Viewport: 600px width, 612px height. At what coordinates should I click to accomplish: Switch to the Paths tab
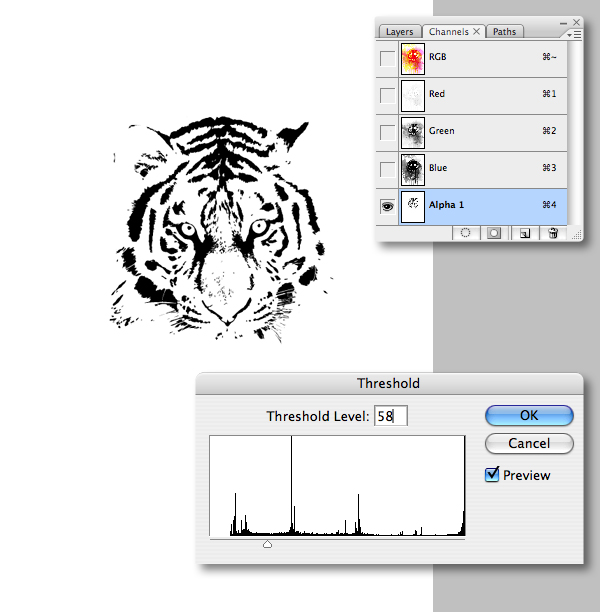pyautogui.click(x=504, y=32)
